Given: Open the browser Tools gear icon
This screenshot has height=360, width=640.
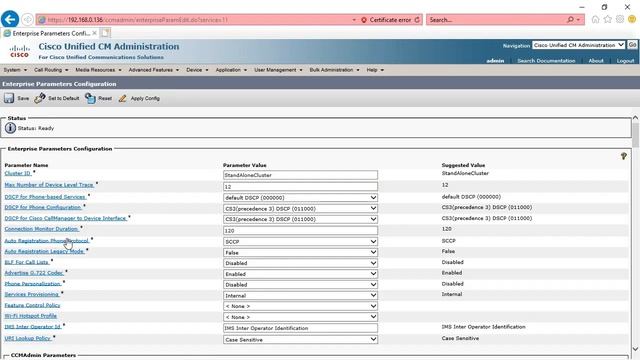Looking at the screenshot, I should [620, 19].
